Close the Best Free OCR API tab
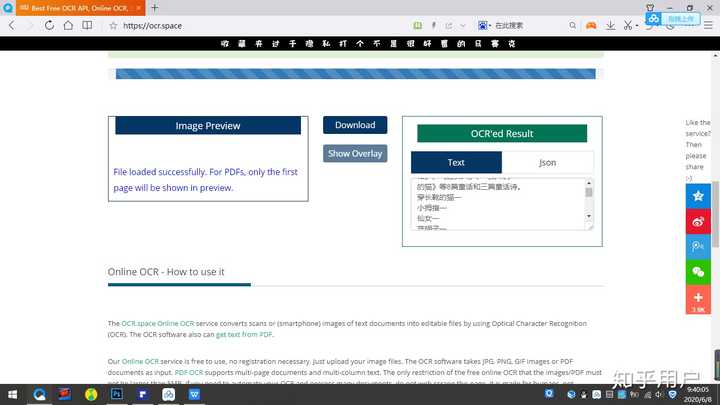720x405 pixels. point(138,8)
